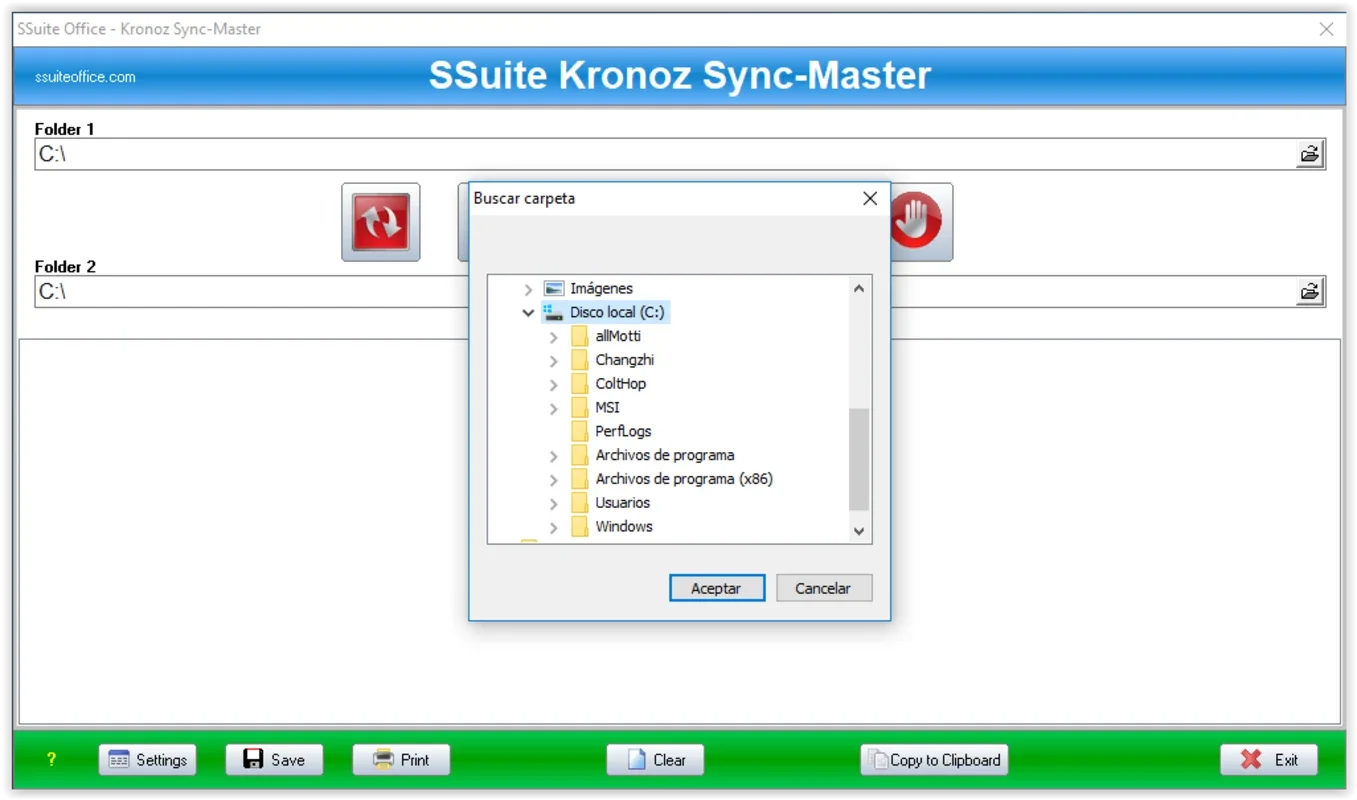The height and width of the screenshot is (800, 1357).
Task: Click the folder tree scrollbar up arrow
Action: pos(859,288)
